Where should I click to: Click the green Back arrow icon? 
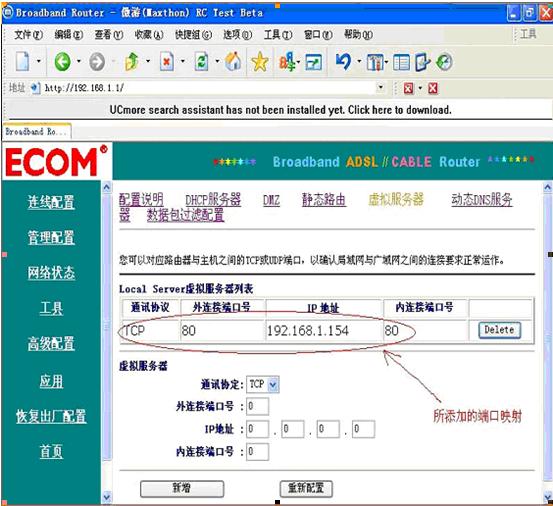[62, 62]
